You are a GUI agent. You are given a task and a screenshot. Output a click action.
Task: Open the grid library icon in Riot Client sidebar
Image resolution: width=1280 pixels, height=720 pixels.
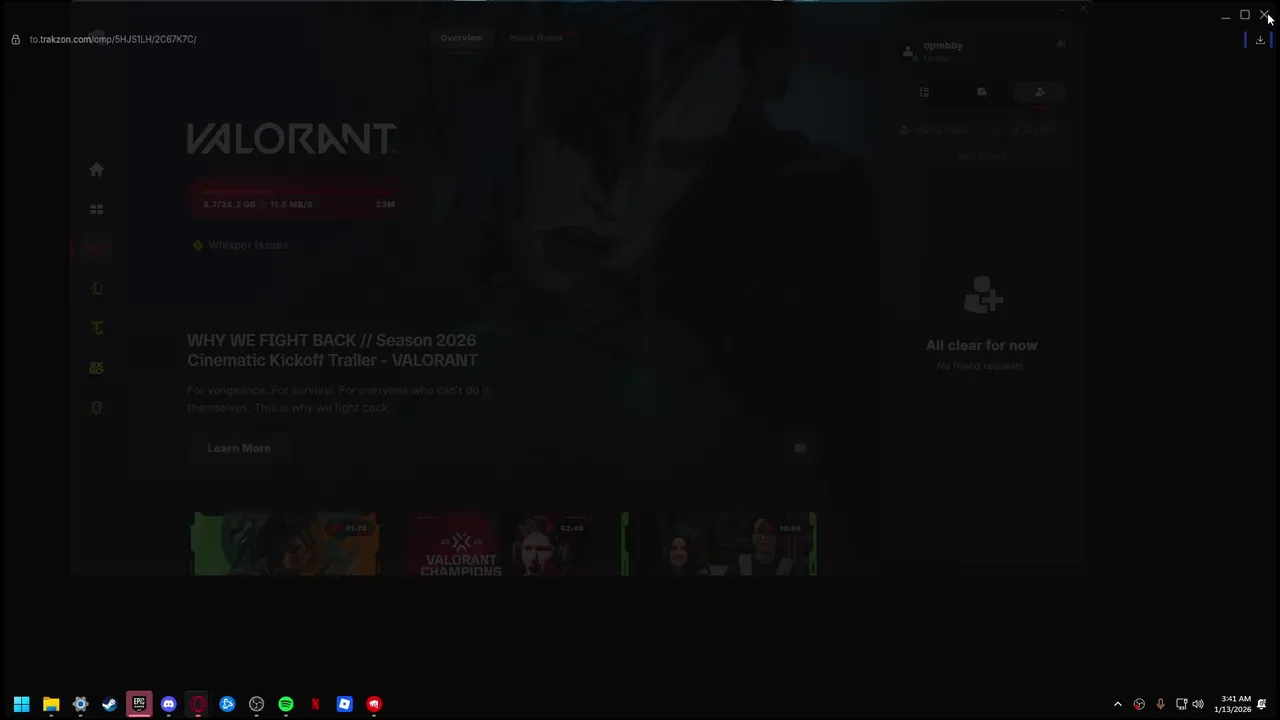pyautogui.click(x=96, y=209)
